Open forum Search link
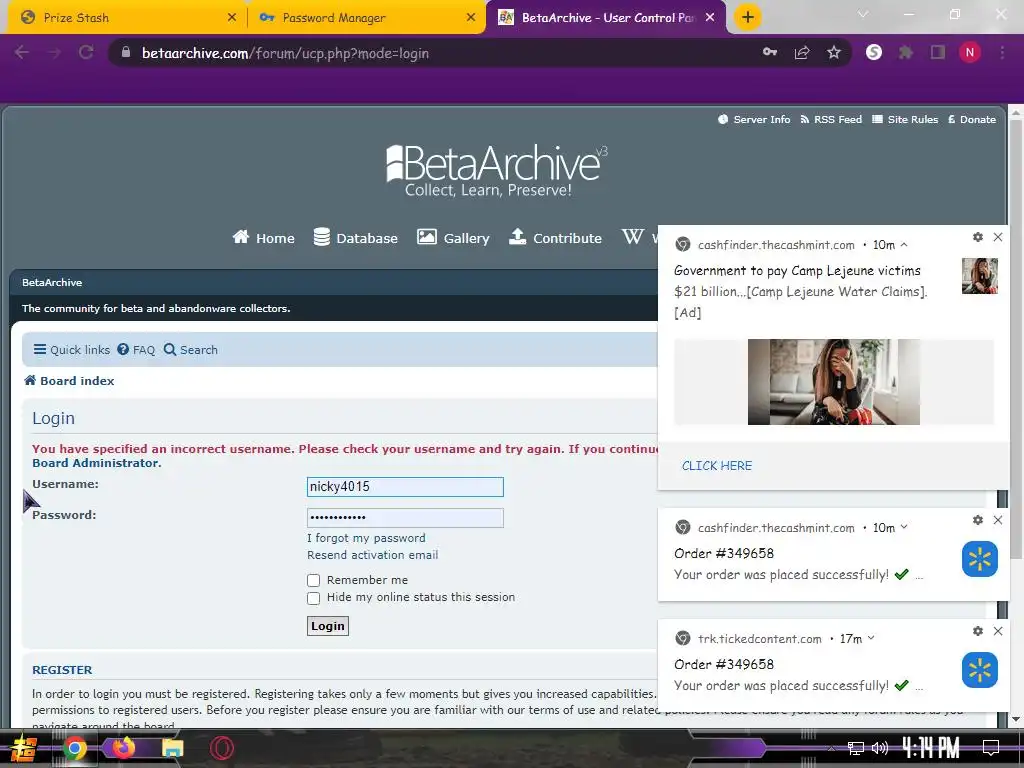 pyautogui.click(x=191, y=349)
